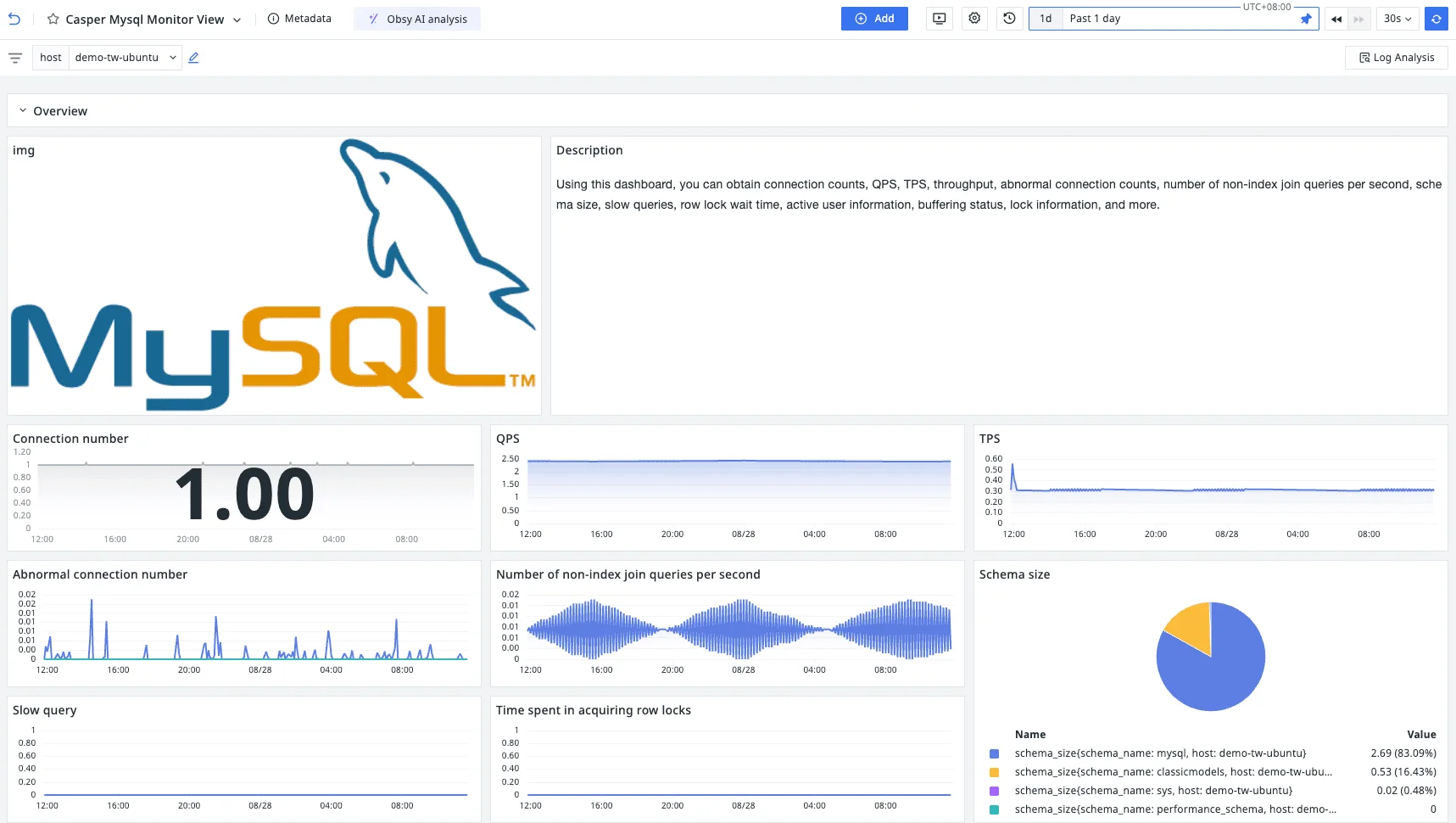
Task: Enter presentation play mode
Action: (940, 19)
